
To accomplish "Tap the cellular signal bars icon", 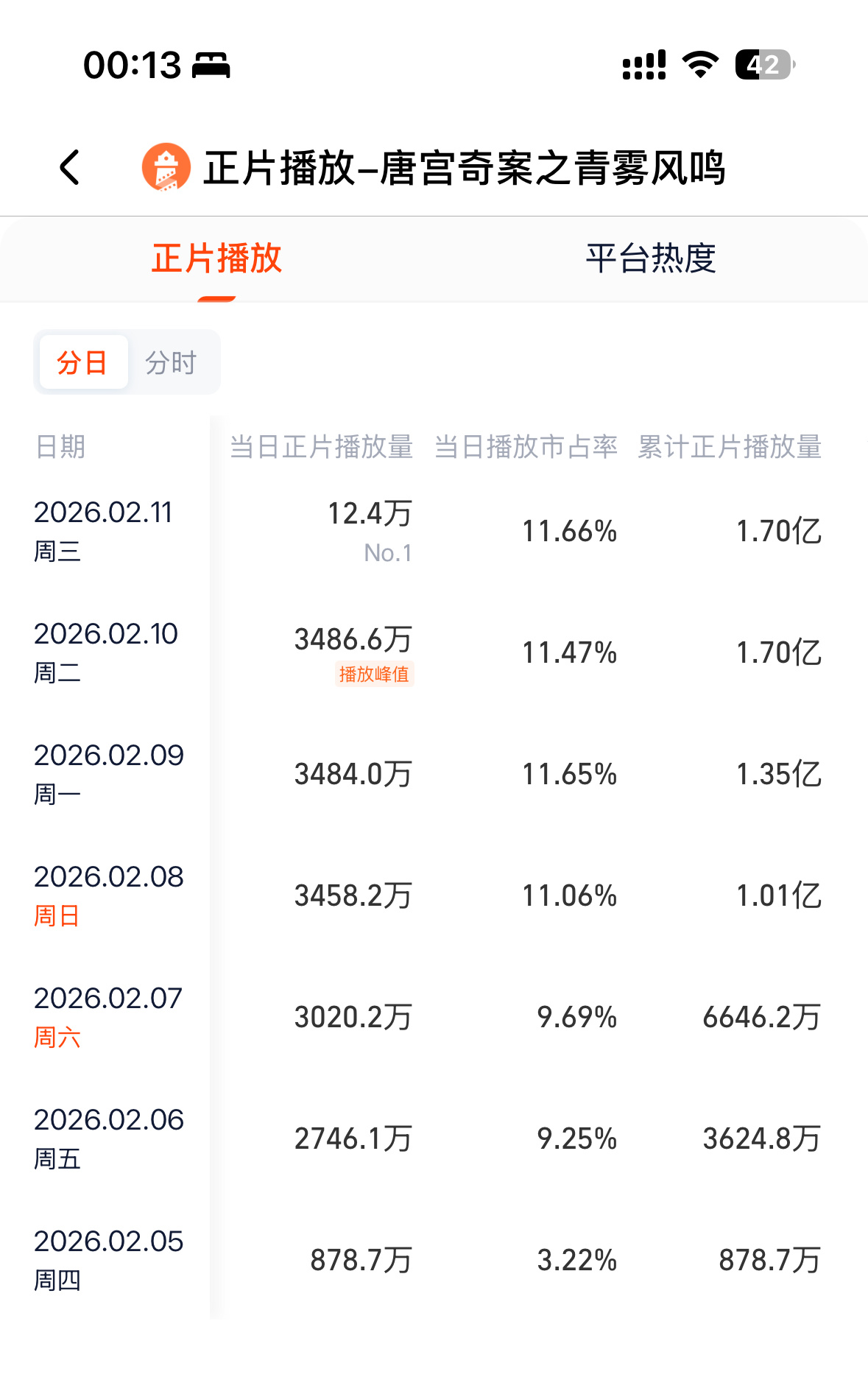I will (644, 65).
